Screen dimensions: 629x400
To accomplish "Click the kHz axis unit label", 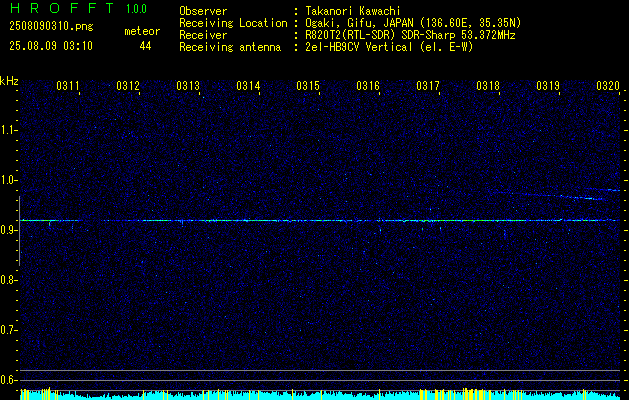I will click(9, 81).
